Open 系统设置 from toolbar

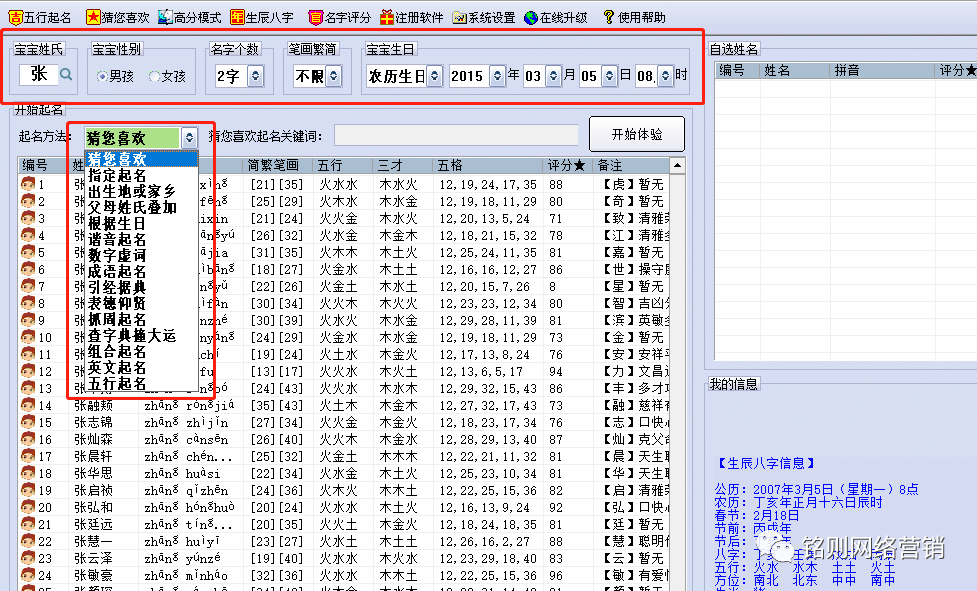[459, 17]
